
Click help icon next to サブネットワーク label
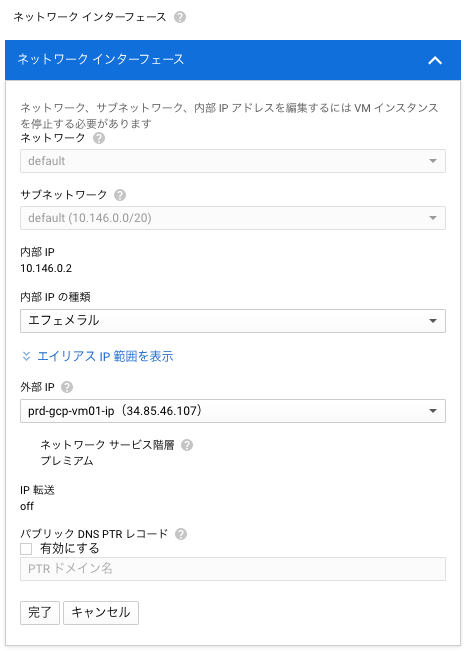tap(120, 195)
